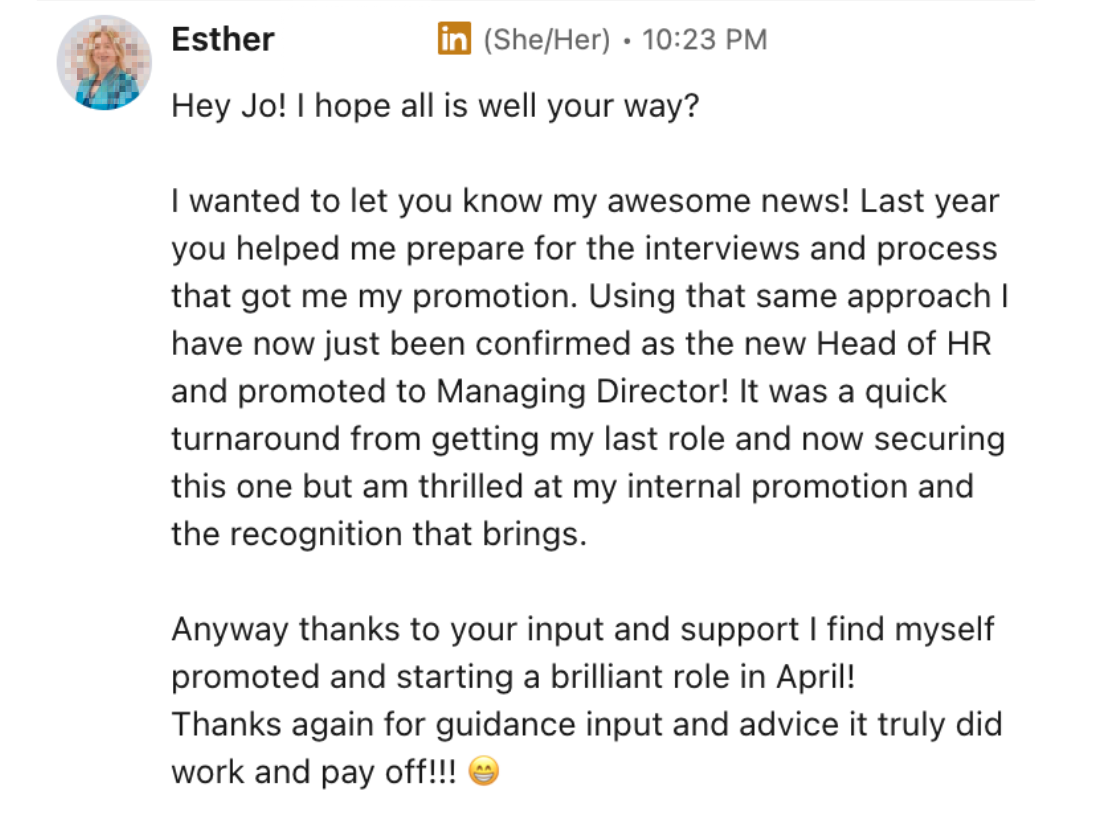Click the line 'you helped me prepare for'

point(584,249)
